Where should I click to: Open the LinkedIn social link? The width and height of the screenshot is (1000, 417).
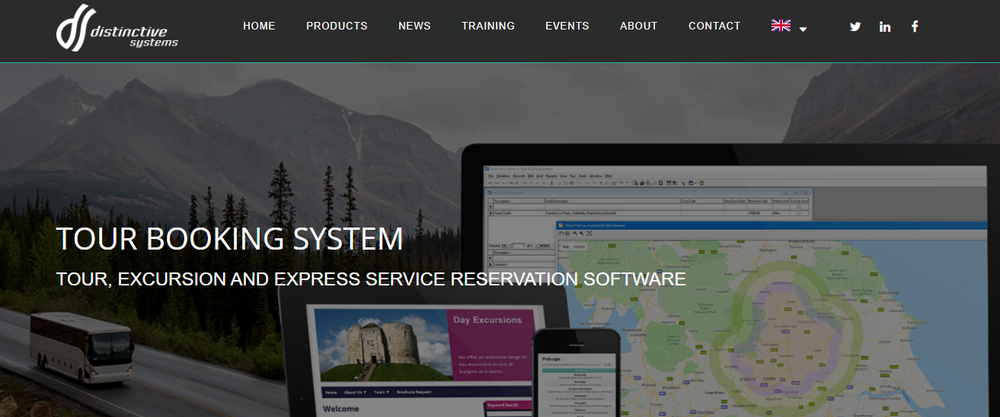(885, 27)
